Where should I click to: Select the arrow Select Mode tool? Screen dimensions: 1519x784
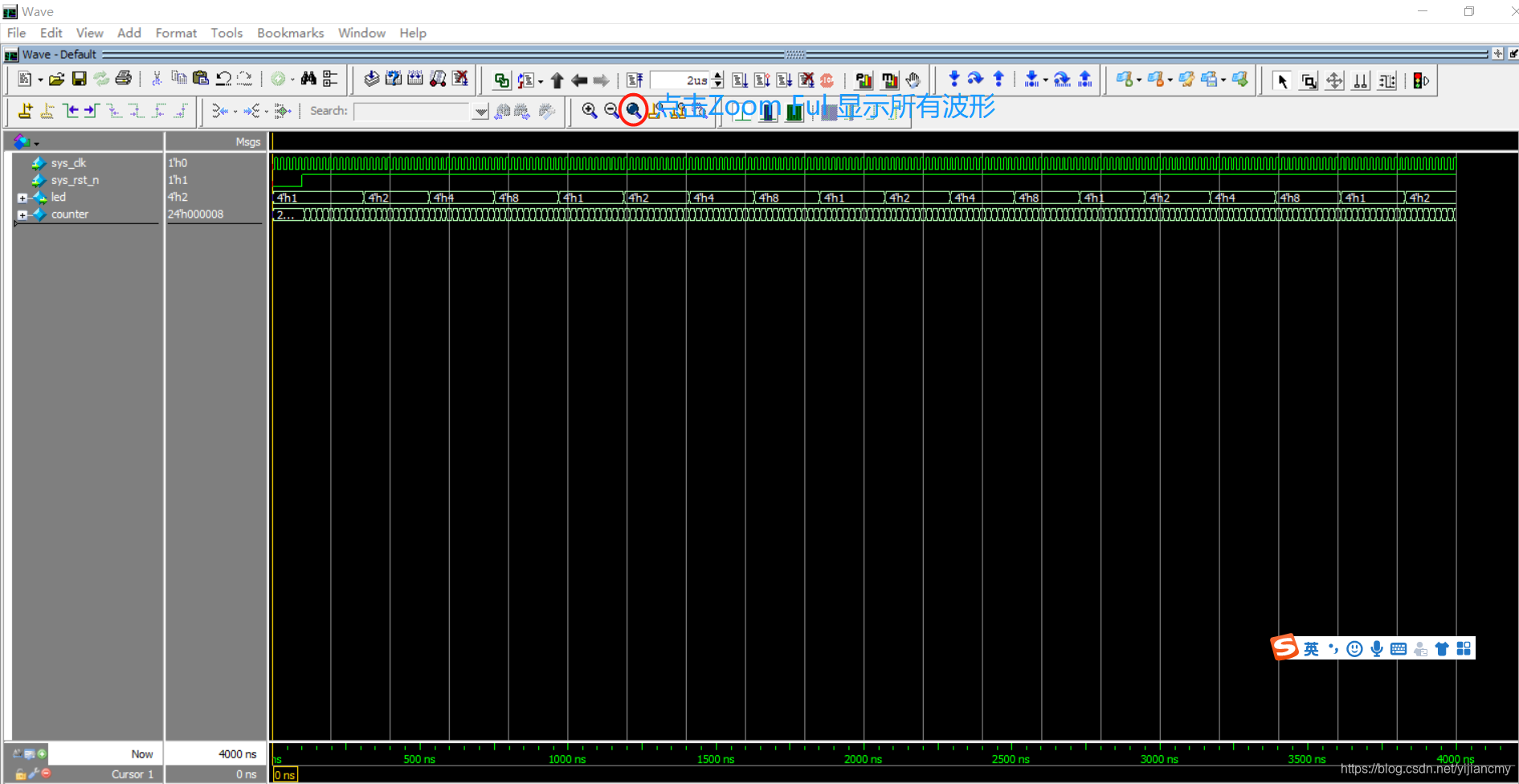click(x=1283, y=81)
